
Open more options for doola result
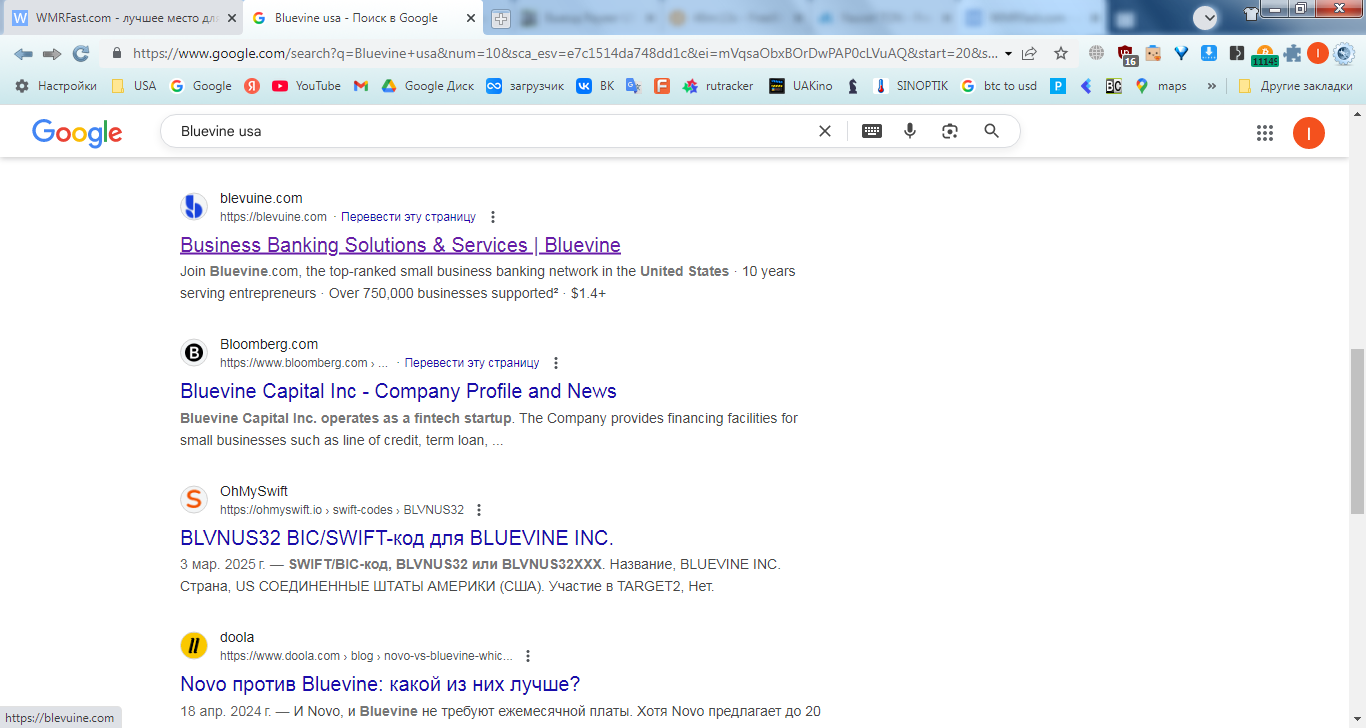tap(528, 656)
